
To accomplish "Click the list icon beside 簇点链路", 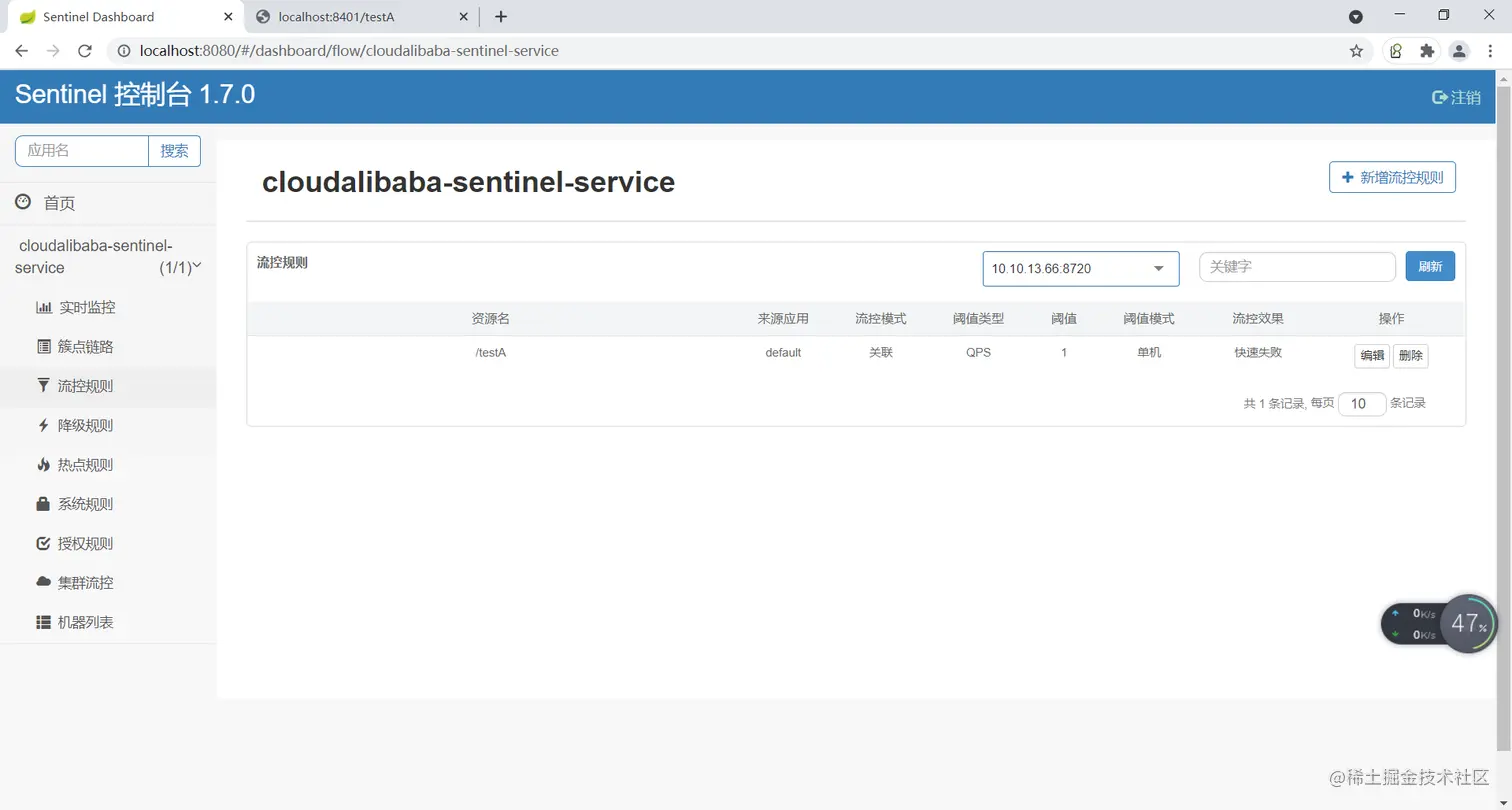I will (43, 347).
